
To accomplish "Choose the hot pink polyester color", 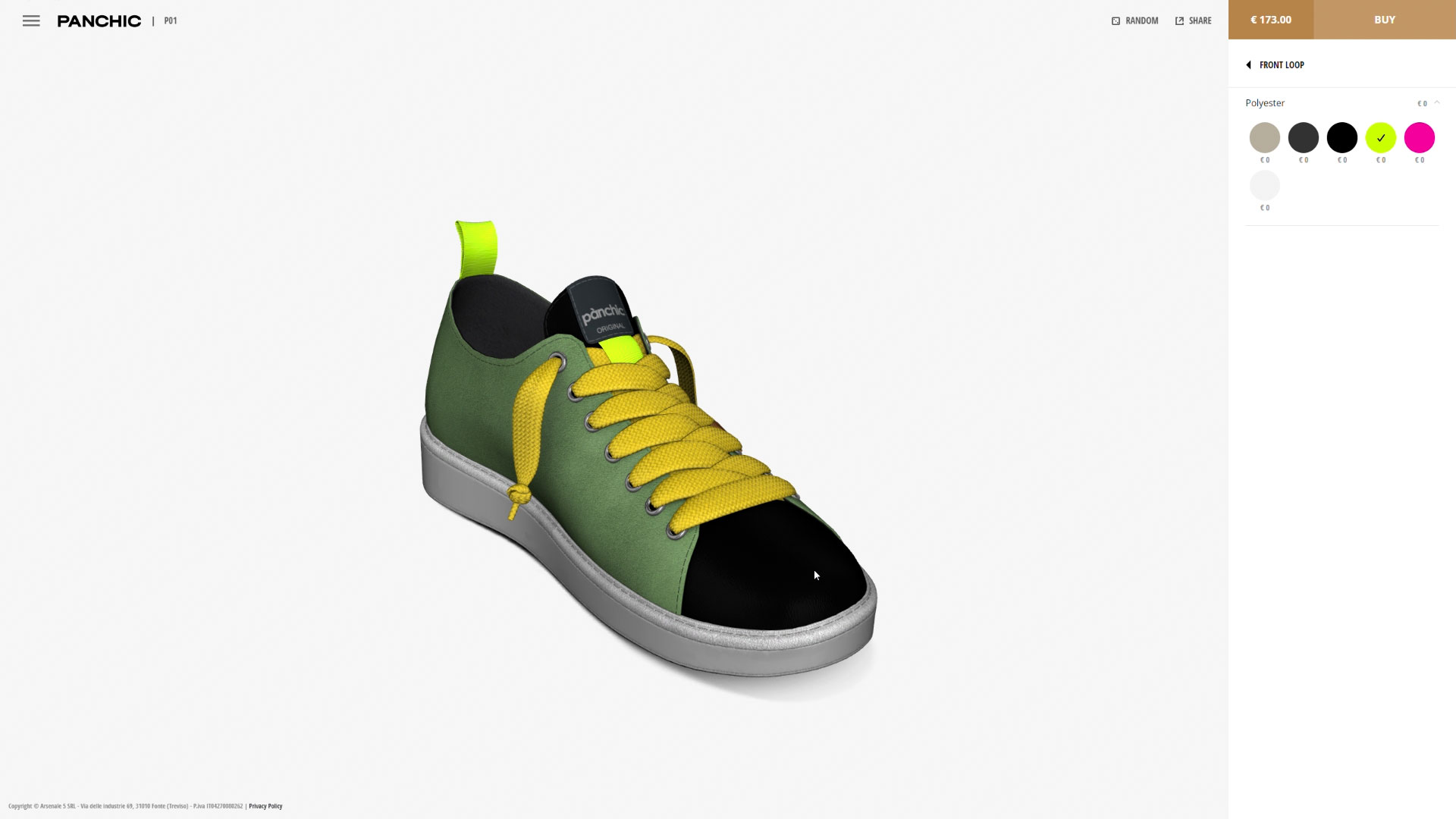I will 1419,138.
